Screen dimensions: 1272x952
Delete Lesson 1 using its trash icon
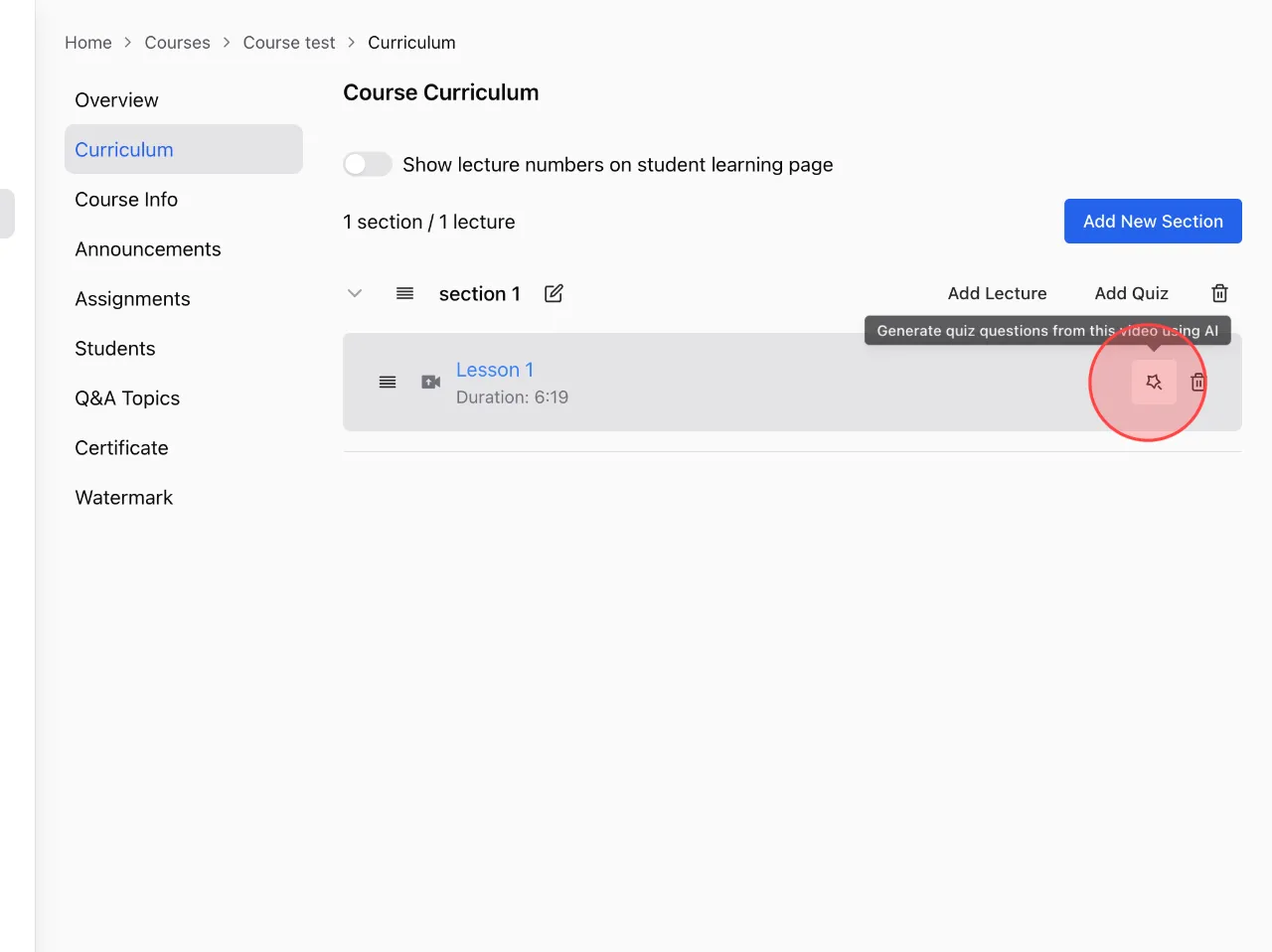tap(1198, 382)
